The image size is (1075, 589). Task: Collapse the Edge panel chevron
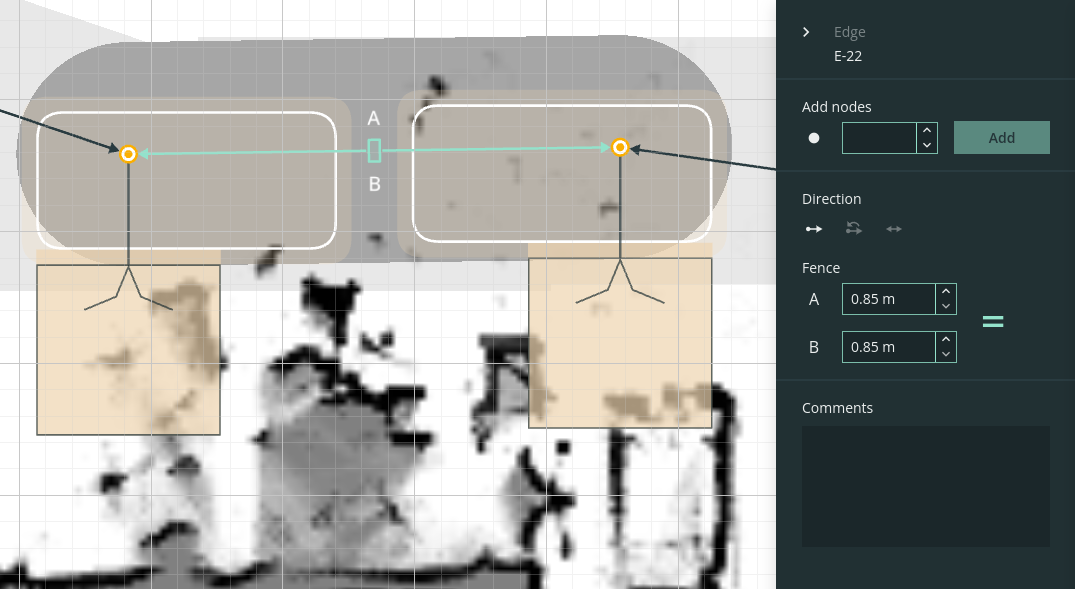click(806, 32)
